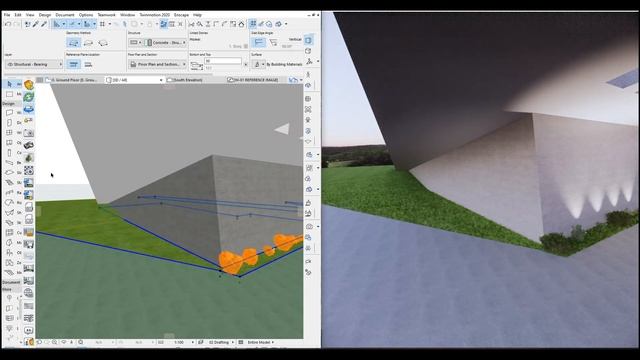The image size is (640, 360).
Task: Select the syringe inject parameters icon
Action: [x=44, y=24]
